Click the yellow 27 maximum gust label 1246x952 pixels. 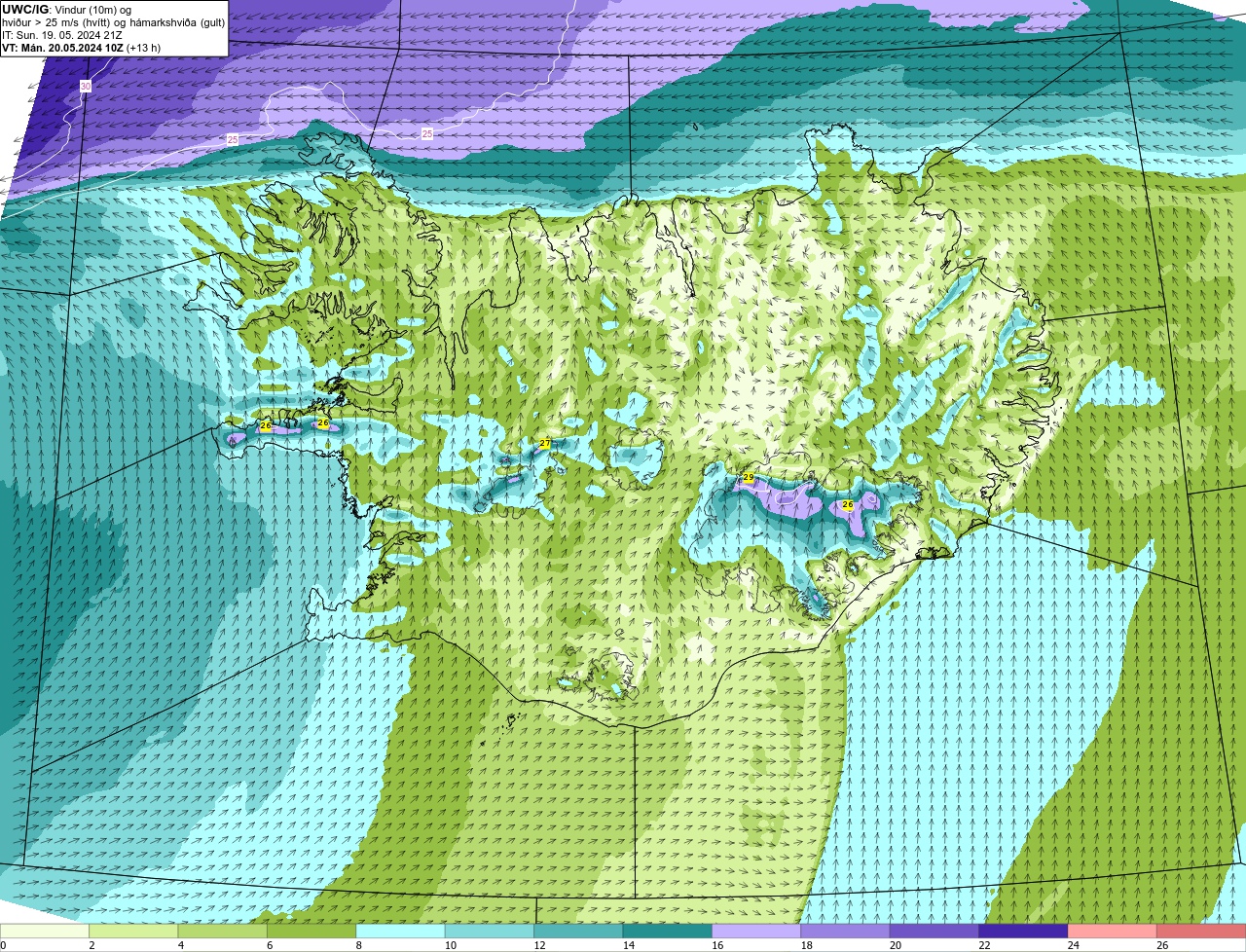545,444
